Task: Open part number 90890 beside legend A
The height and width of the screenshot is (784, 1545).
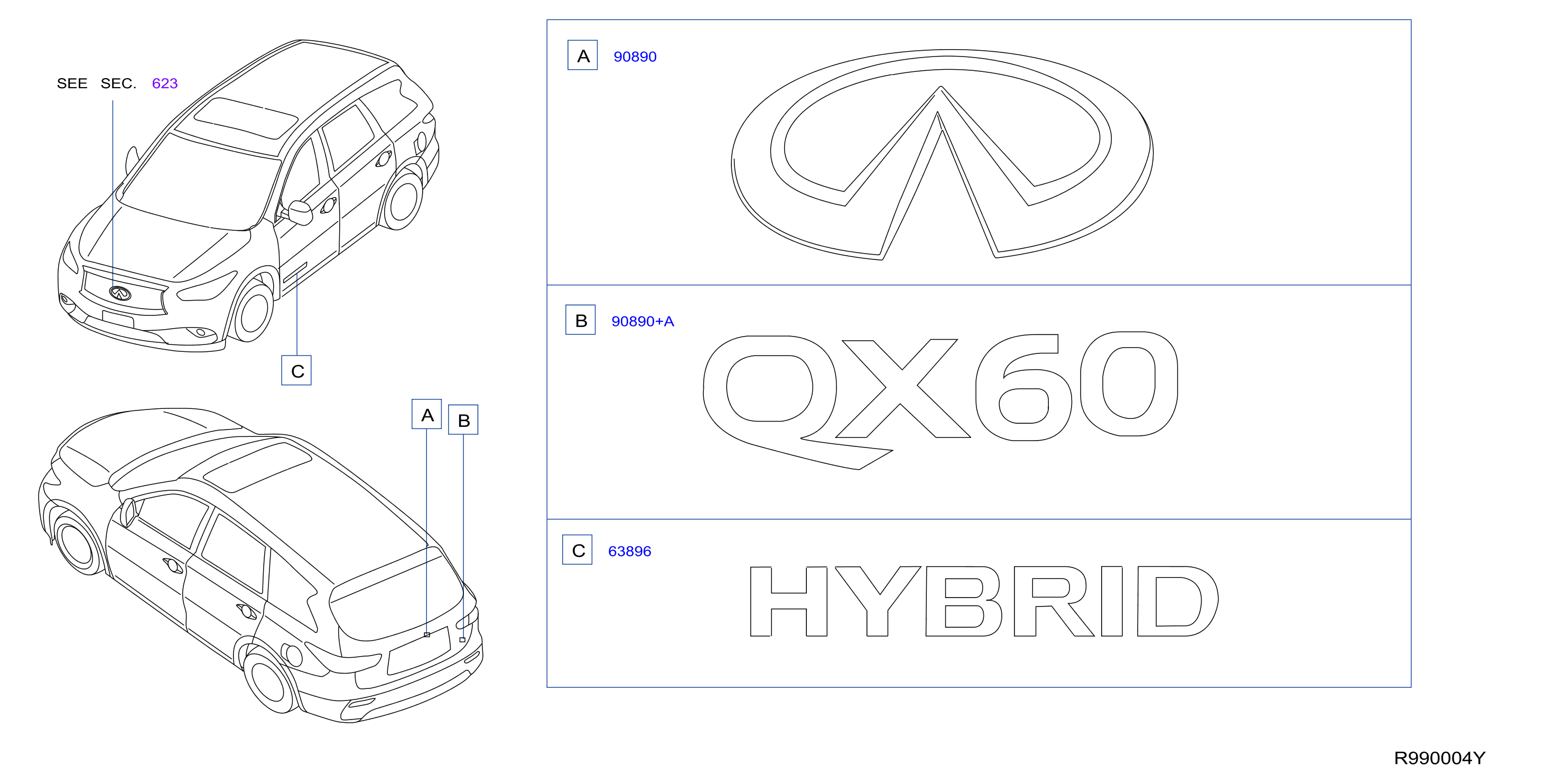Action: [x=635, y=57]
